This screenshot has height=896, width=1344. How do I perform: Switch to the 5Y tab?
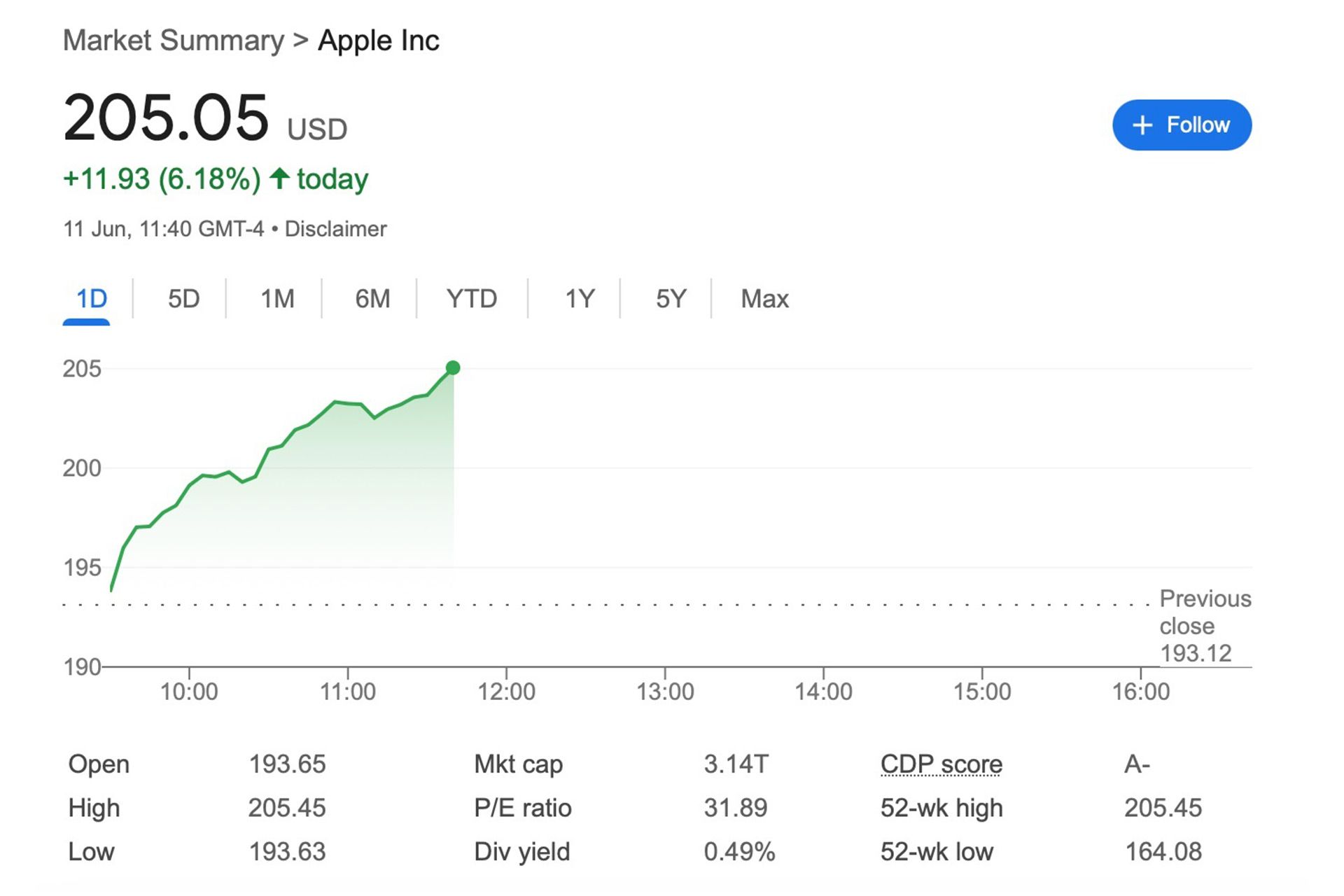671,299
